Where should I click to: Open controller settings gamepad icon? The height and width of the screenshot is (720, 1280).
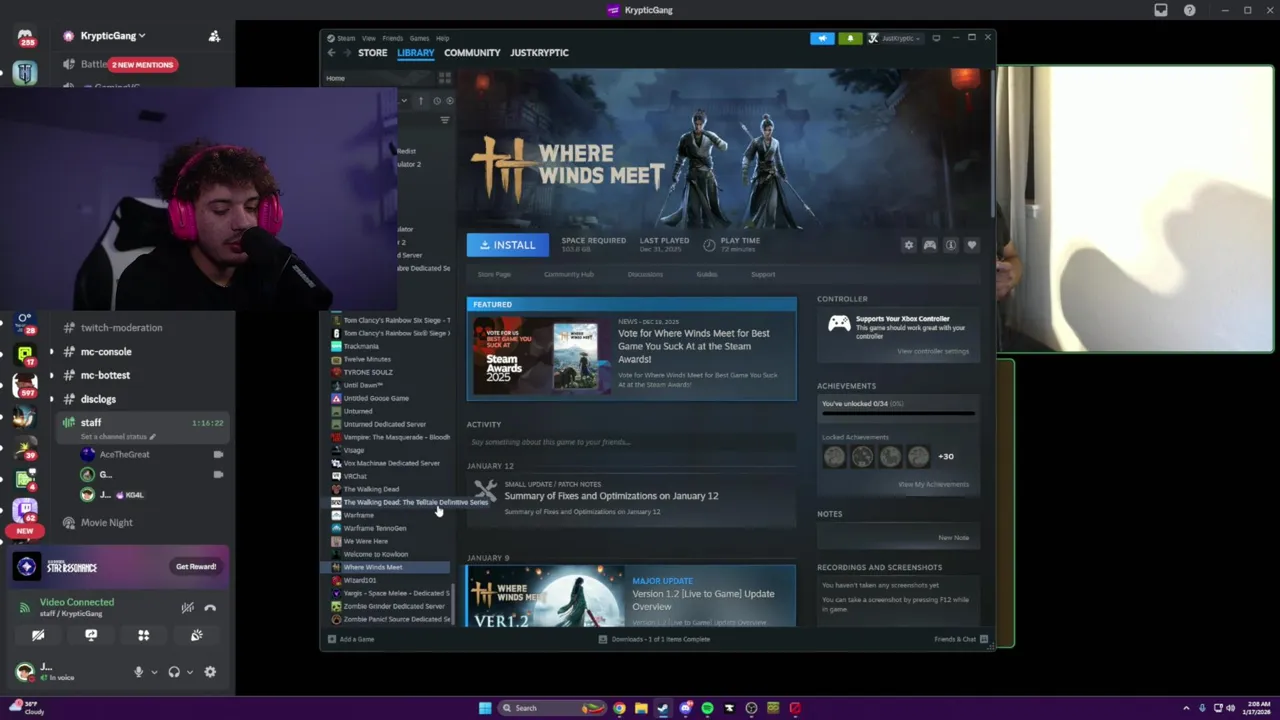coord(930,245)
